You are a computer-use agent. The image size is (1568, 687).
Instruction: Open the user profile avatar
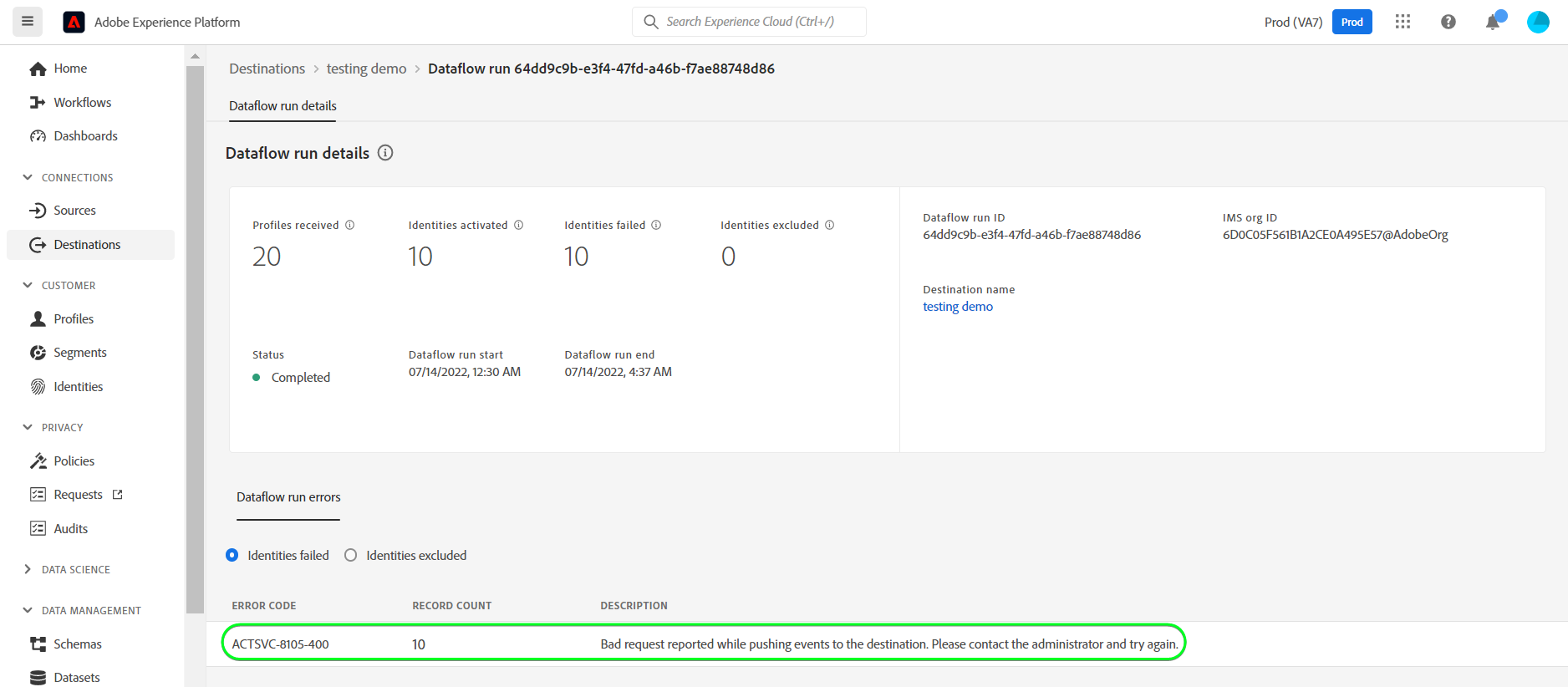coord(1538,22)
